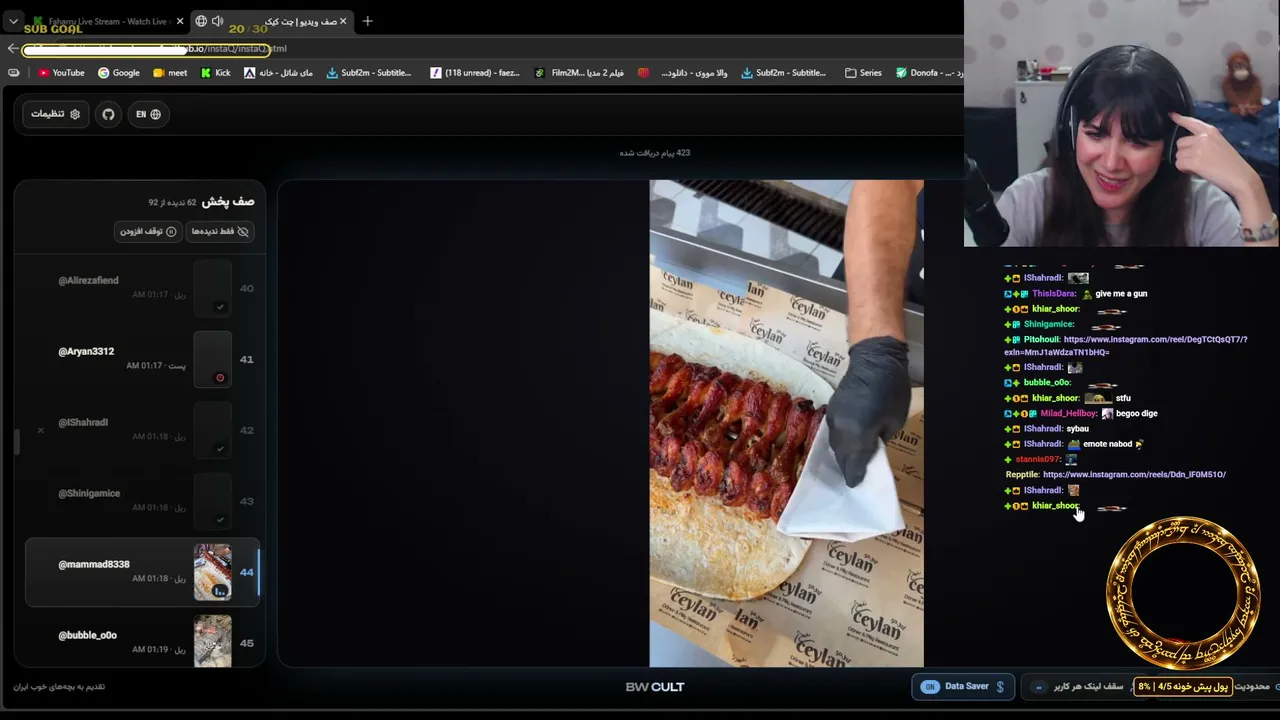Open the Series bookmarks folder
This screenshot has width=1280, height=720.
tap(863, 73)
